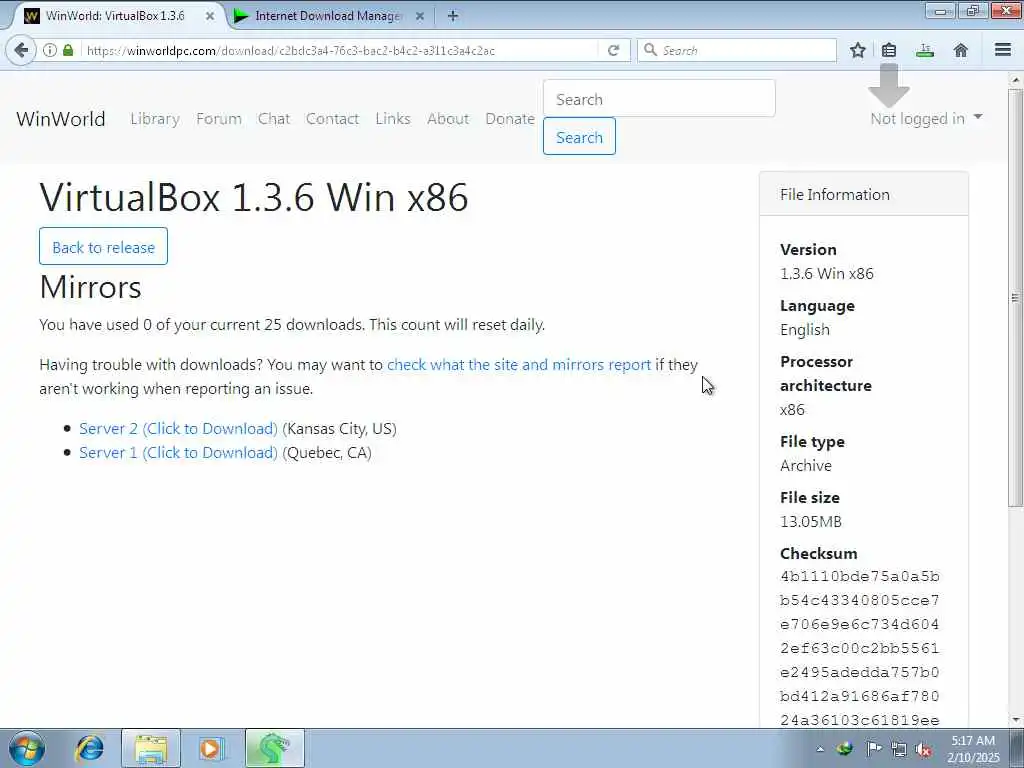The image size is (1024, 768).
Task: Open Windows Media Player taskbar icon
Action: 211,748
